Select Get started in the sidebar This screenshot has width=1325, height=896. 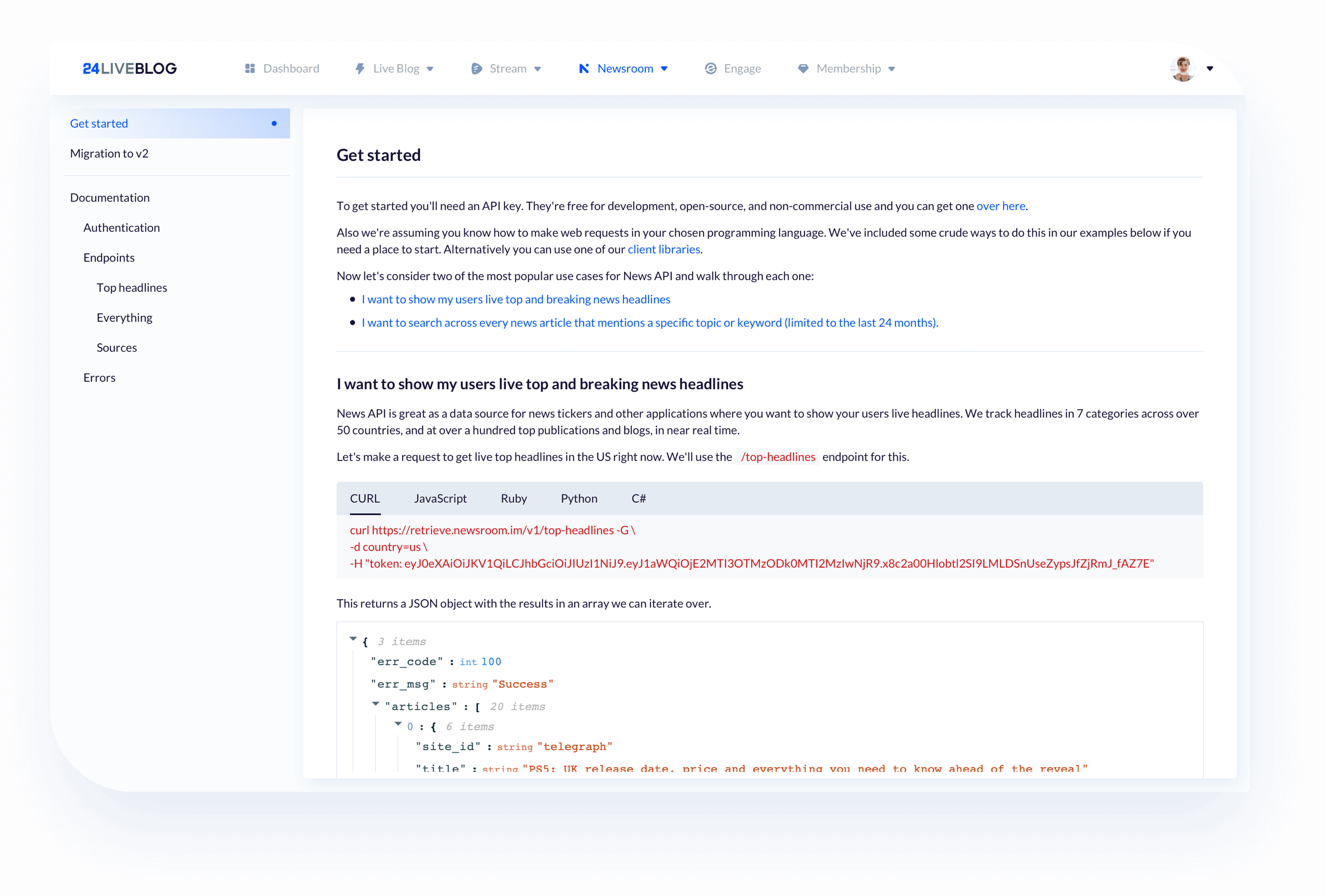click(177, 123)
